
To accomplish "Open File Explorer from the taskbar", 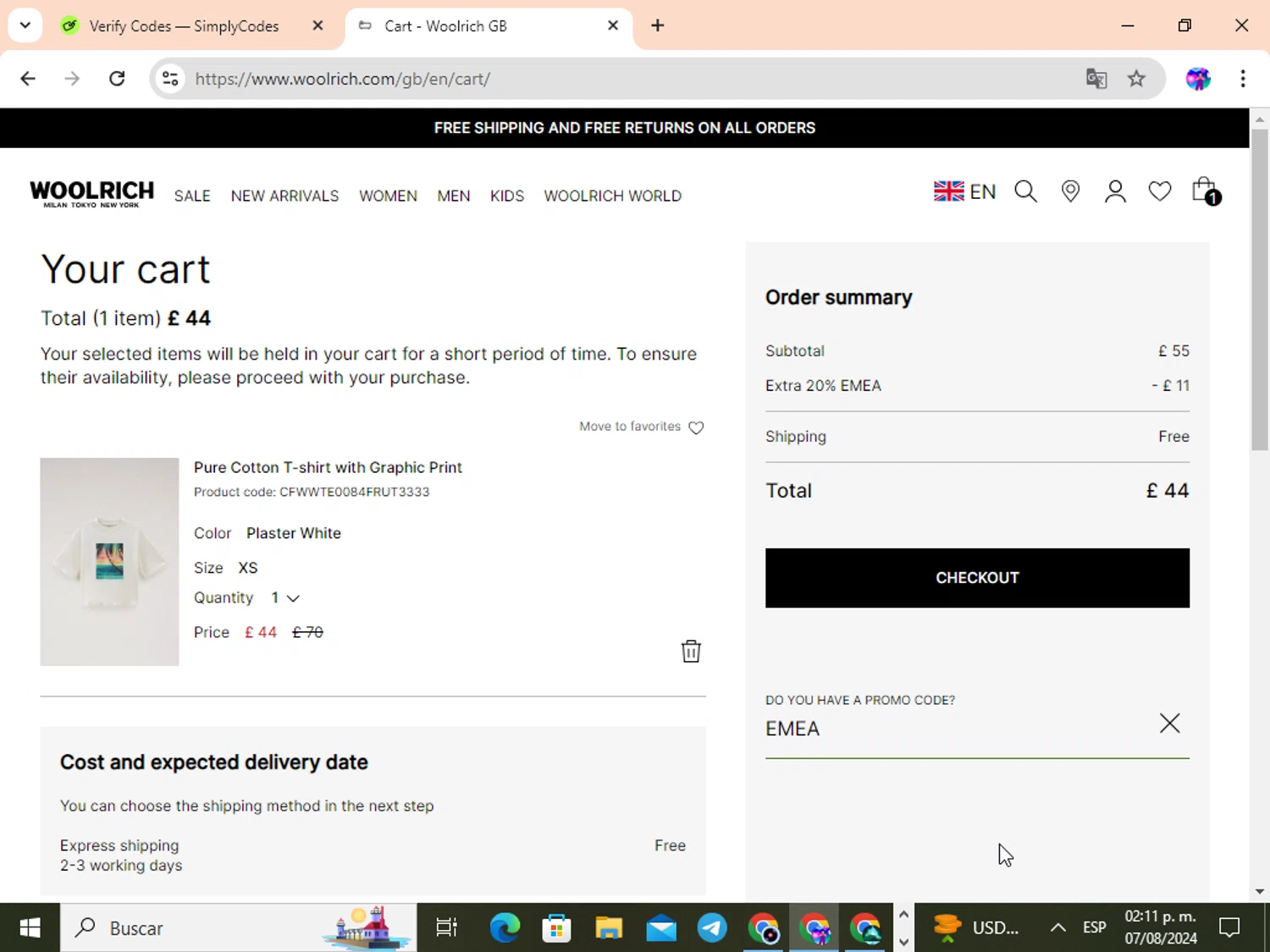I will coord(609,928).
